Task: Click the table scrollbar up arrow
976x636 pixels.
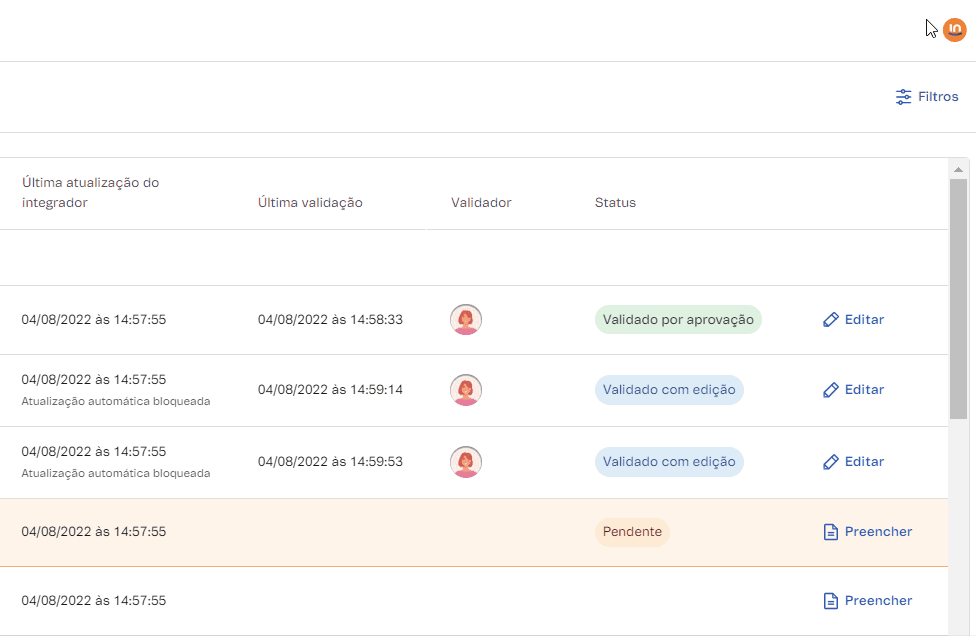Action: pos(958,168)
